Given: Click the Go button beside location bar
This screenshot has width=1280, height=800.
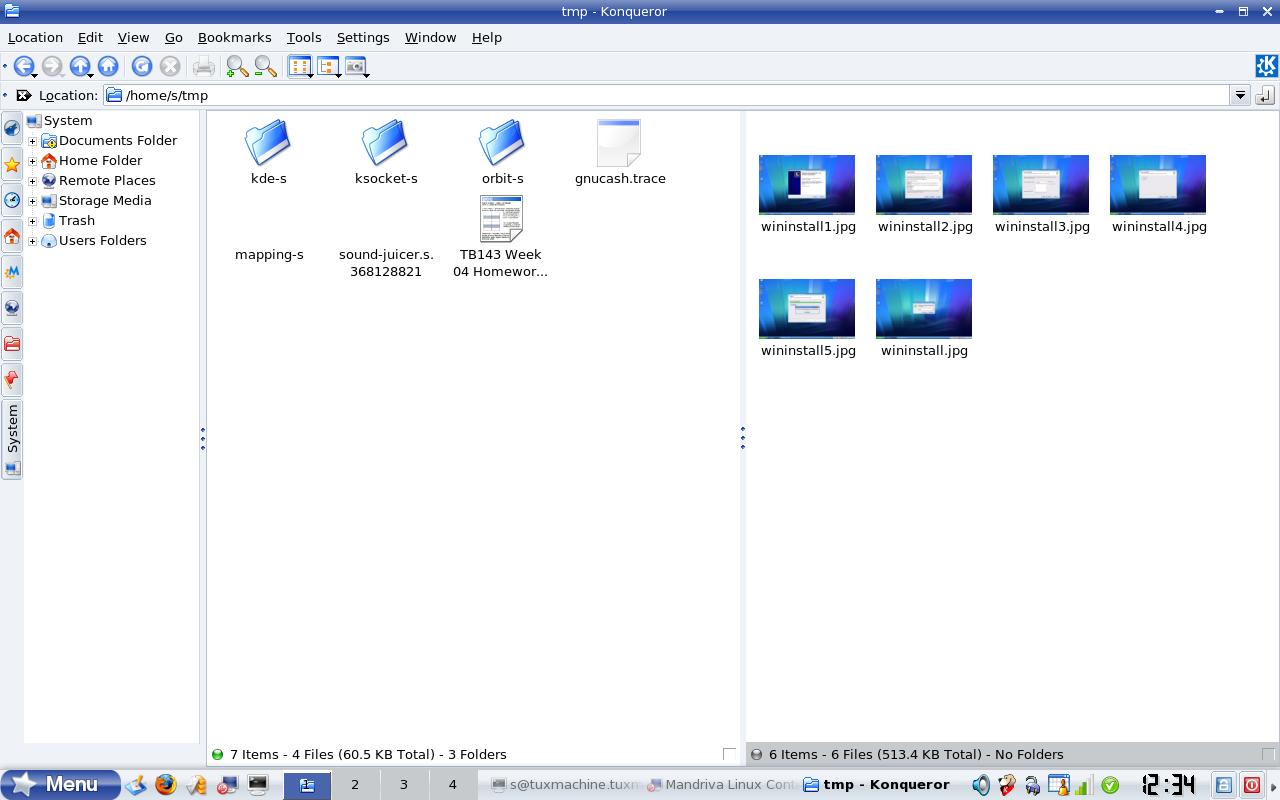Looking at the screenshot, I should pyautogui.click(x=1265, y=95).
